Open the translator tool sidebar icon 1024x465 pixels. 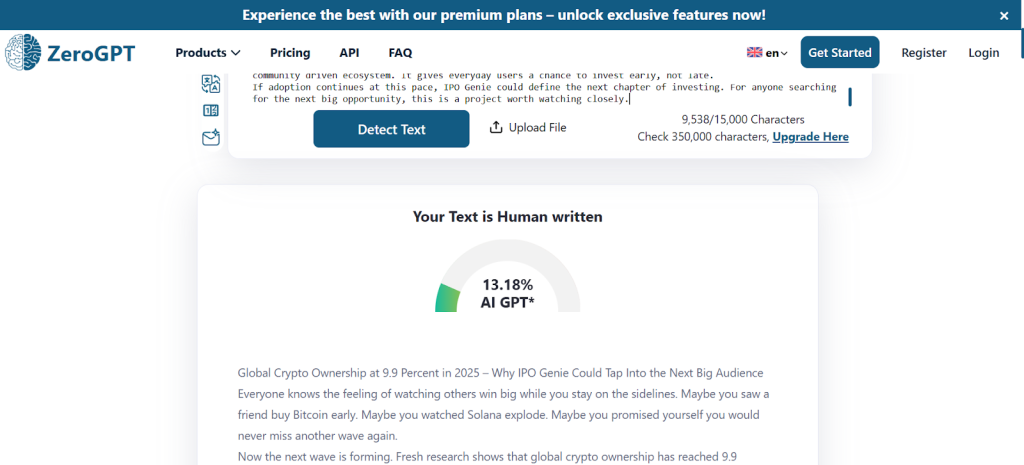[210, 83]
